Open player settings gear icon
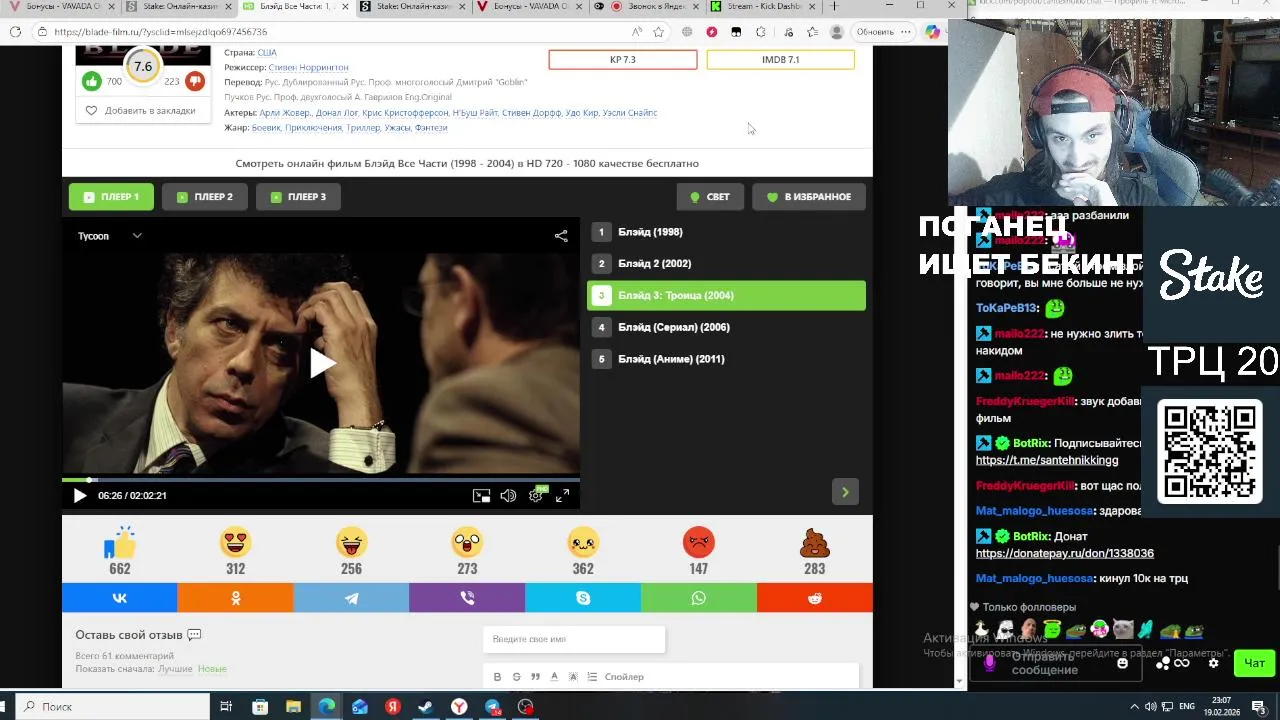This screenshot has width=1280, height=720. point(536,495)
